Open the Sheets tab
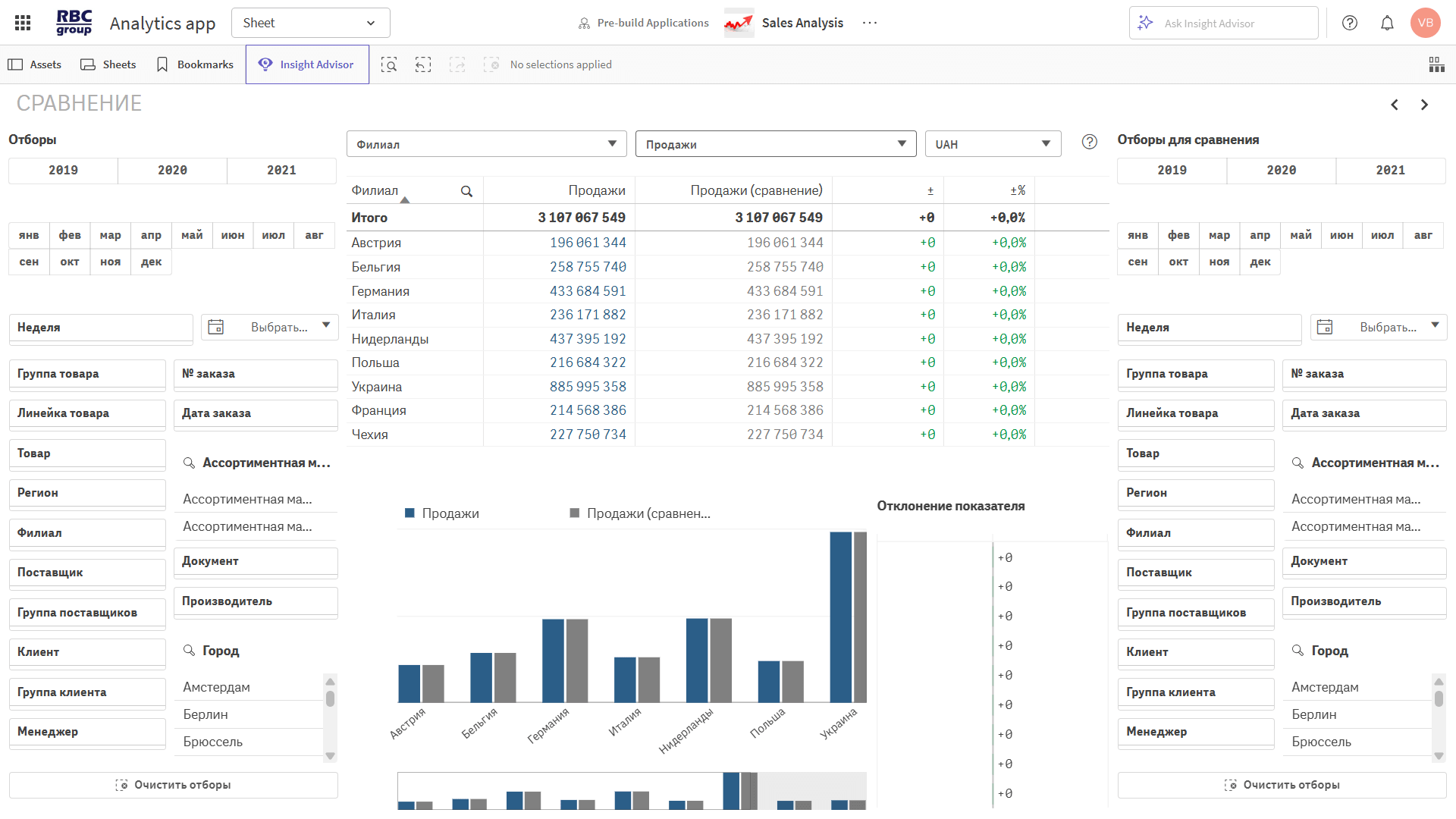Viewport: 1456px width, 819px height. [x=108, y=64]
